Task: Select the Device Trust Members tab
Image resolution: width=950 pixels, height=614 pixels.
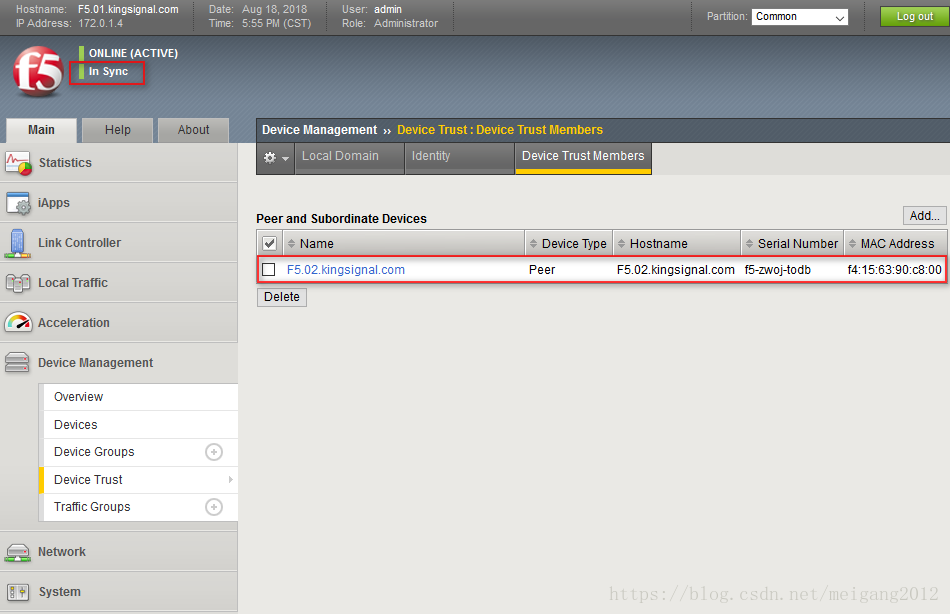Action: tap(583, 156)
